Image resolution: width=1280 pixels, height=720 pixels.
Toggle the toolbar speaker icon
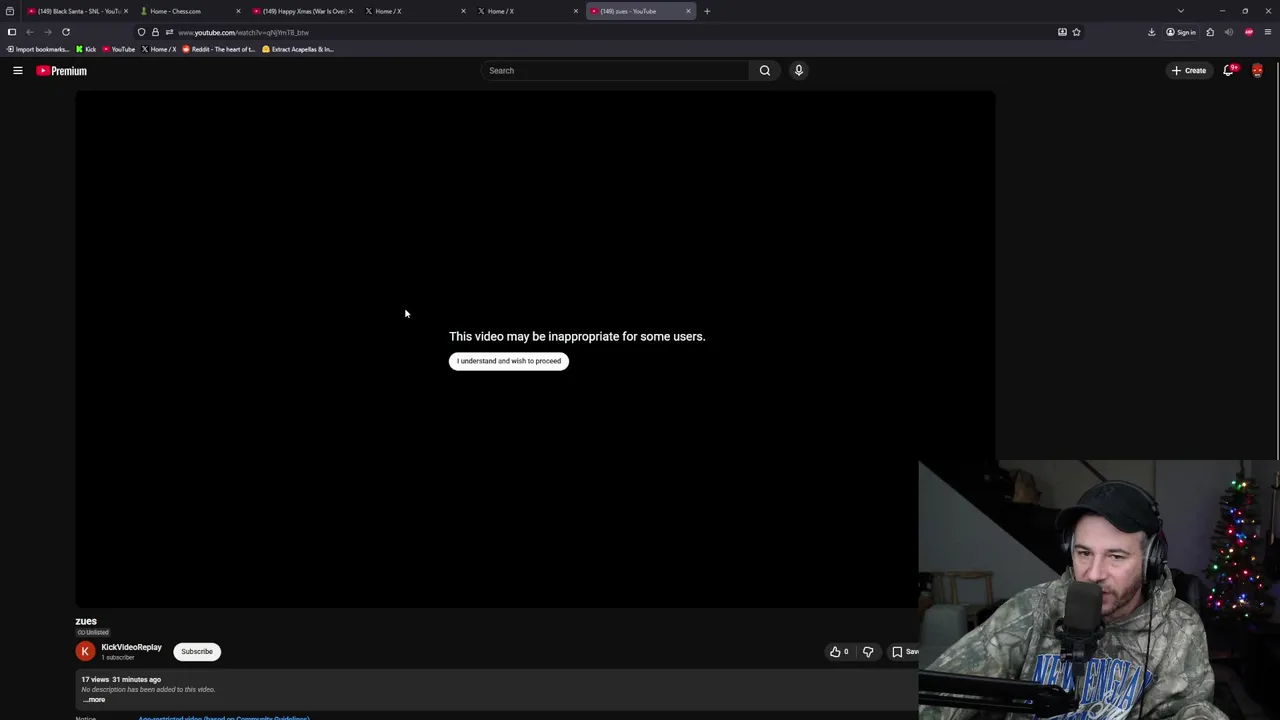click(x=1229, y=32)
